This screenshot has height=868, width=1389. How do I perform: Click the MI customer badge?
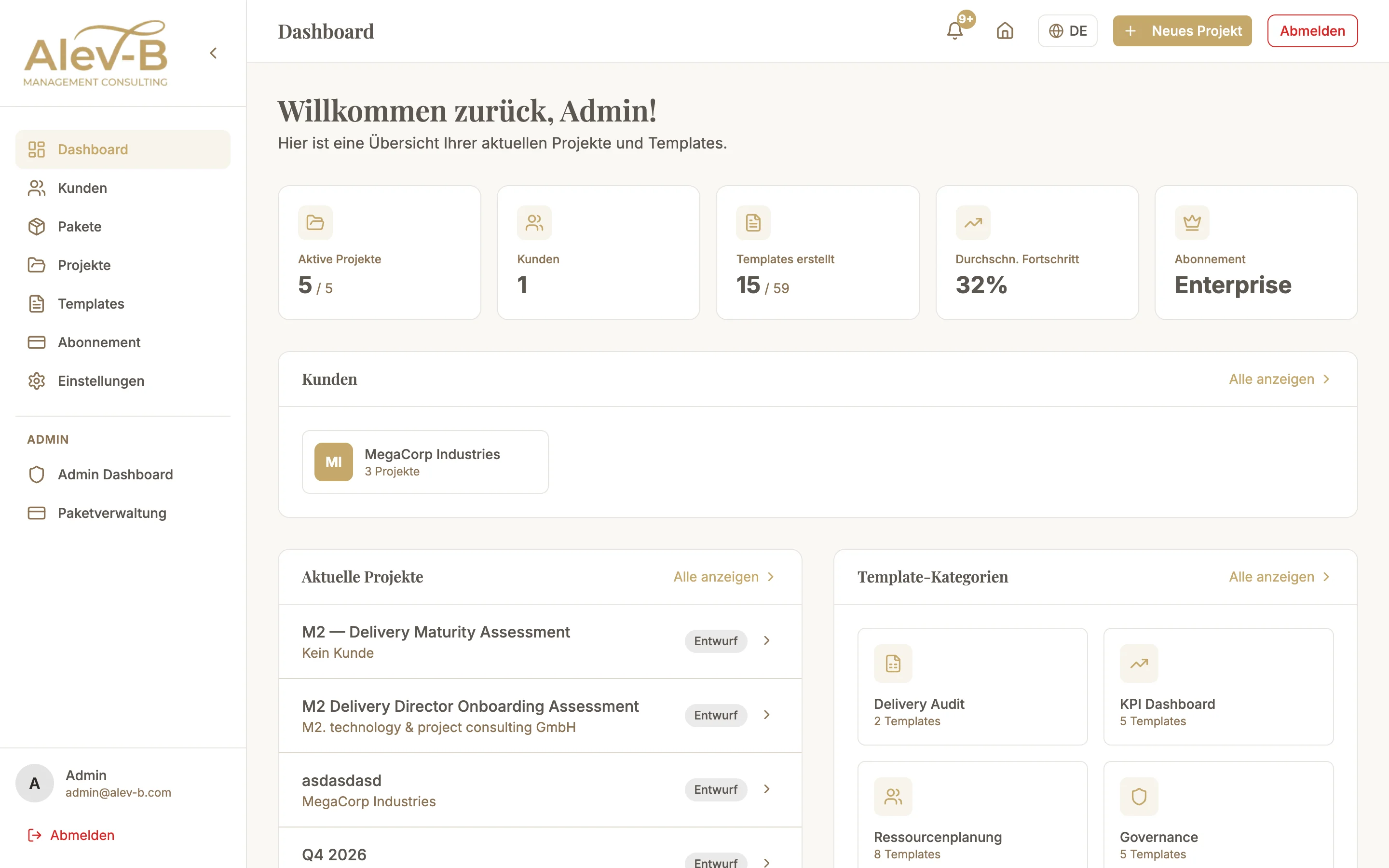333,462
